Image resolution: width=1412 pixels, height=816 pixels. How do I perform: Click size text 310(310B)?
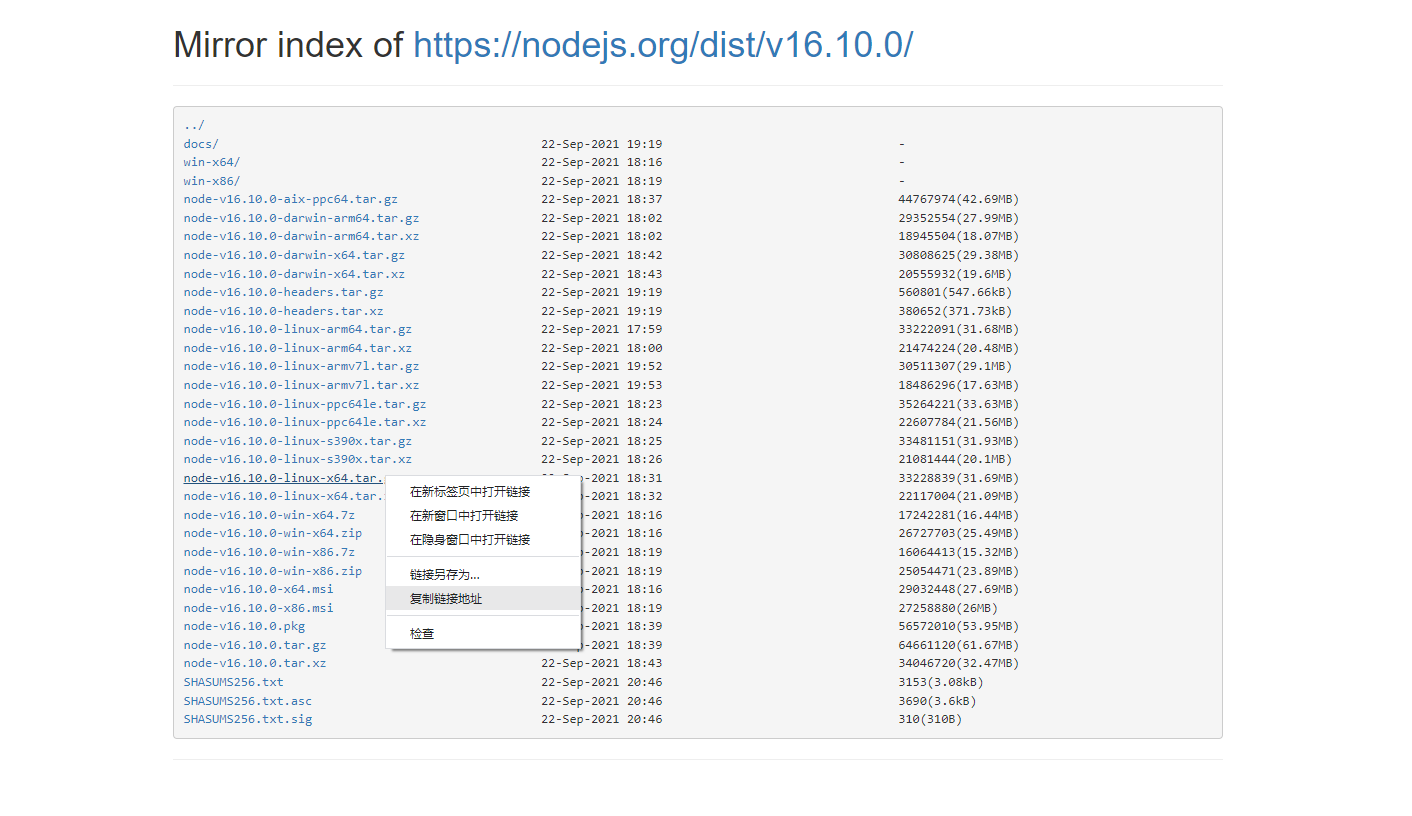coord(930,719)
